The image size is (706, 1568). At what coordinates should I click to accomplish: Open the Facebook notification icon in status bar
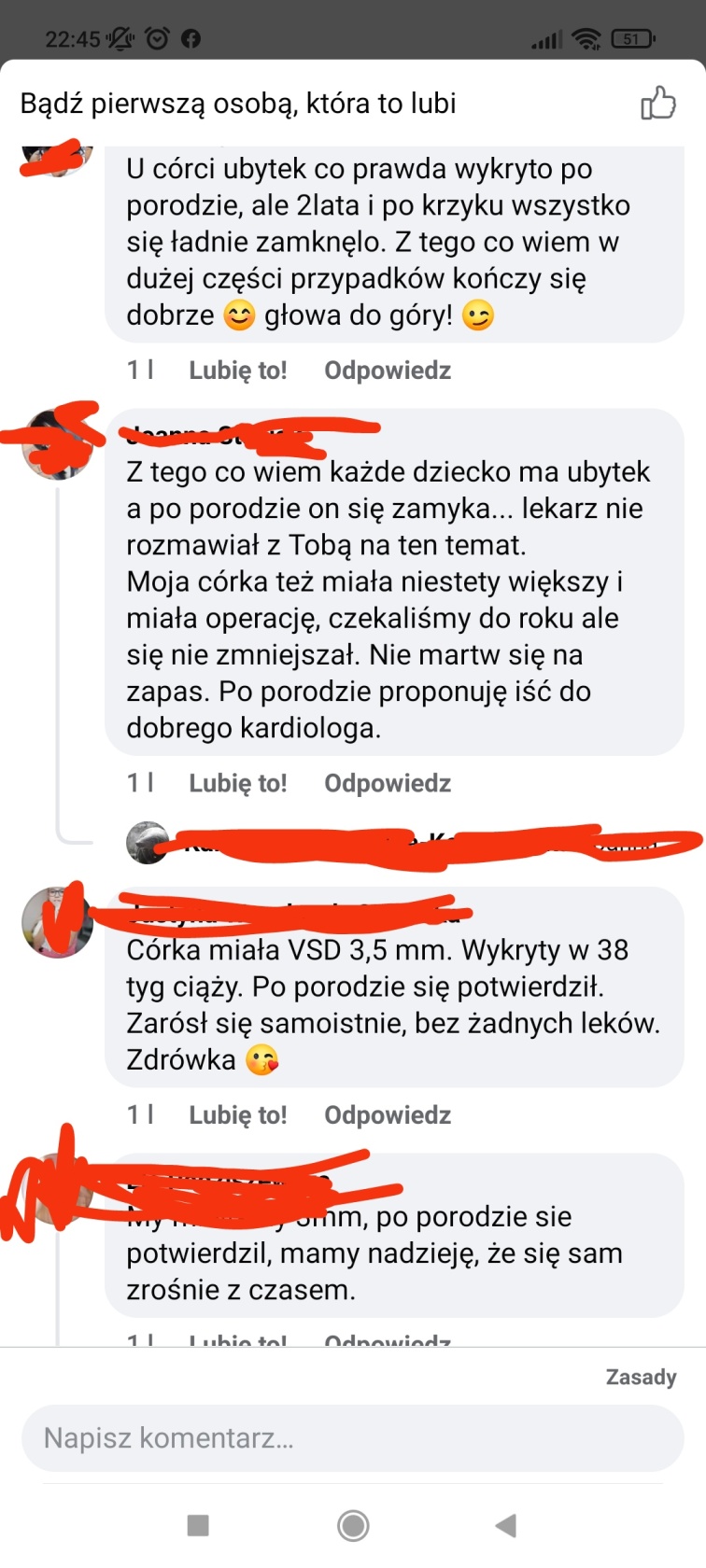(191, 38)
